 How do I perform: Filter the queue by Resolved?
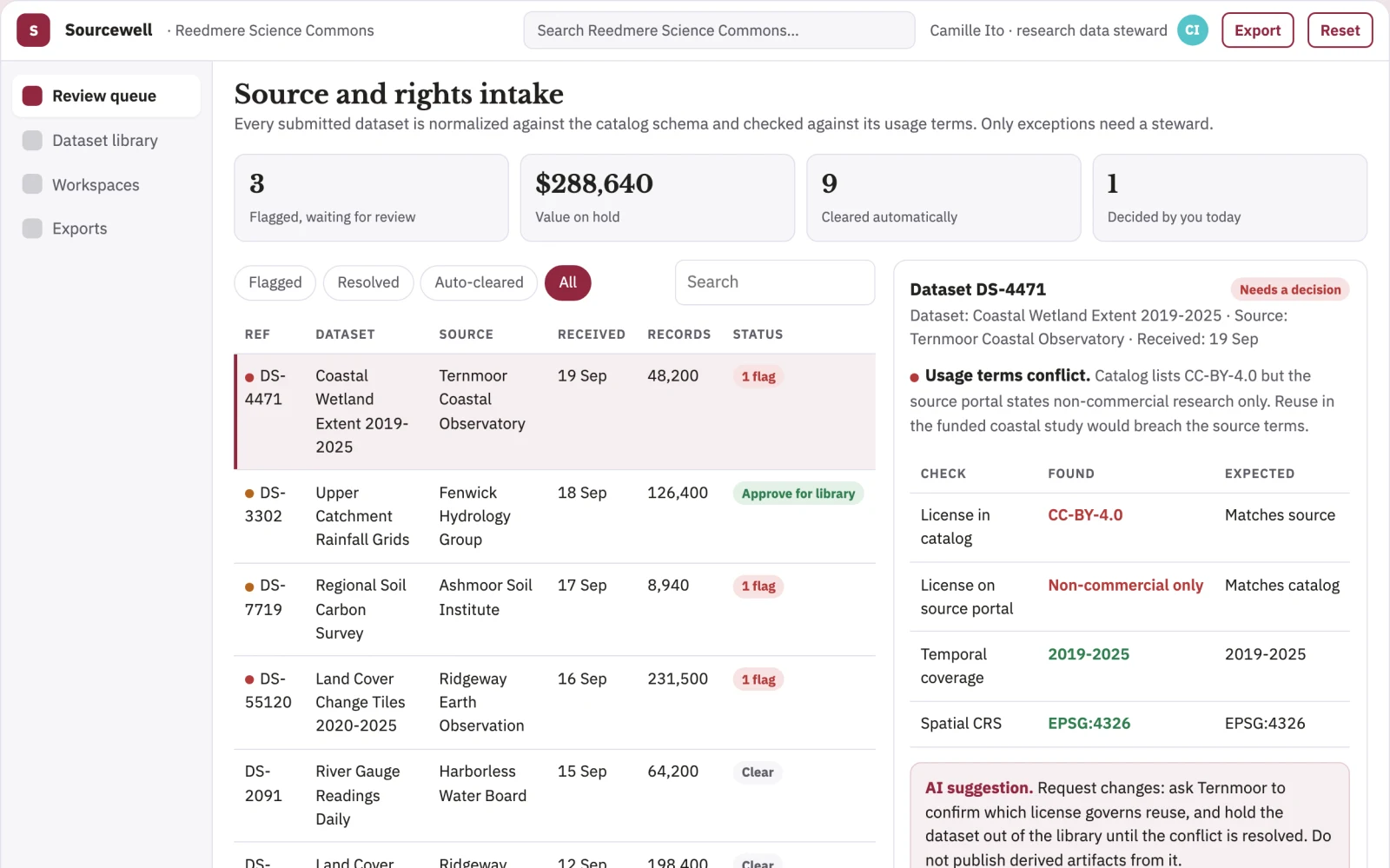368,282
